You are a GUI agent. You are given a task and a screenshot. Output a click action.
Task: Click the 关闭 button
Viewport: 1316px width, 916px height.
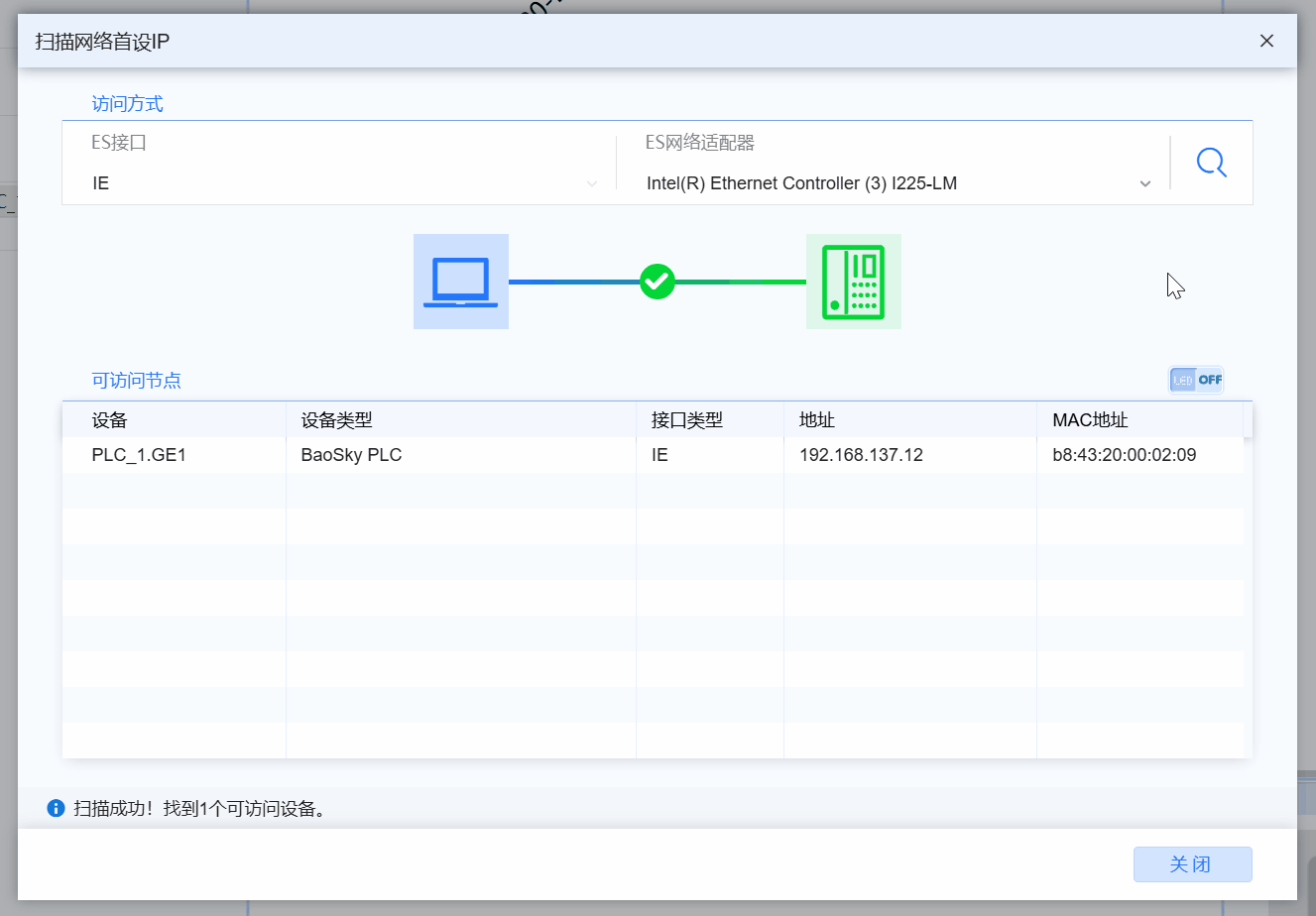point(1192,864)
